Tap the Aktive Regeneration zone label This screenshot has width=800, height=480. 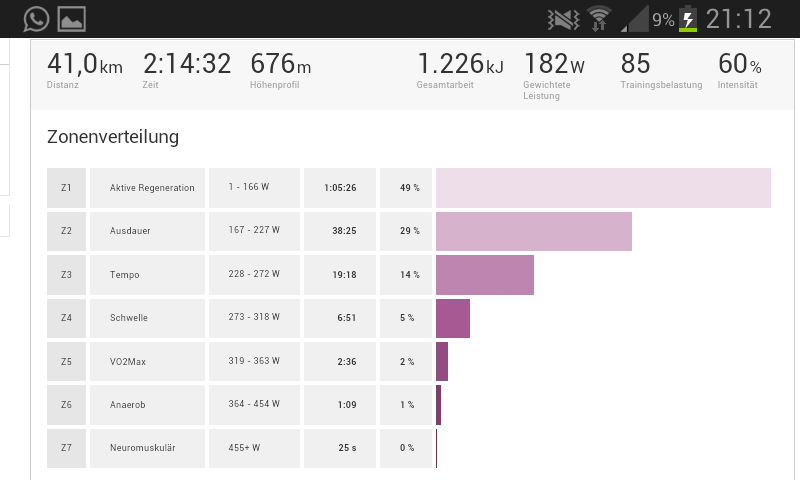tap(147, 188)
